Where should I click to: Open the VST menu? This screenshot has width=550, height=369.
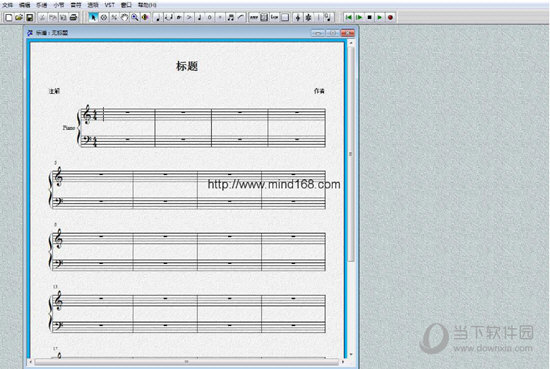tap(110, 5)
